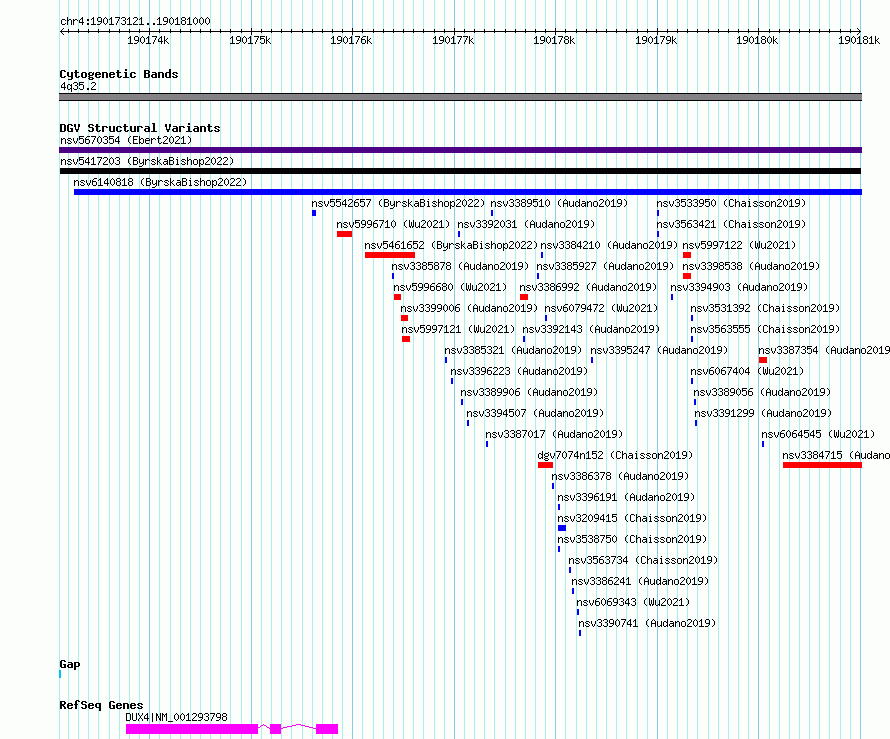The image size is (890, 739).
Task: Click the nsv3384210 (Audano2019) label
Action: click(x=609, y=245)
